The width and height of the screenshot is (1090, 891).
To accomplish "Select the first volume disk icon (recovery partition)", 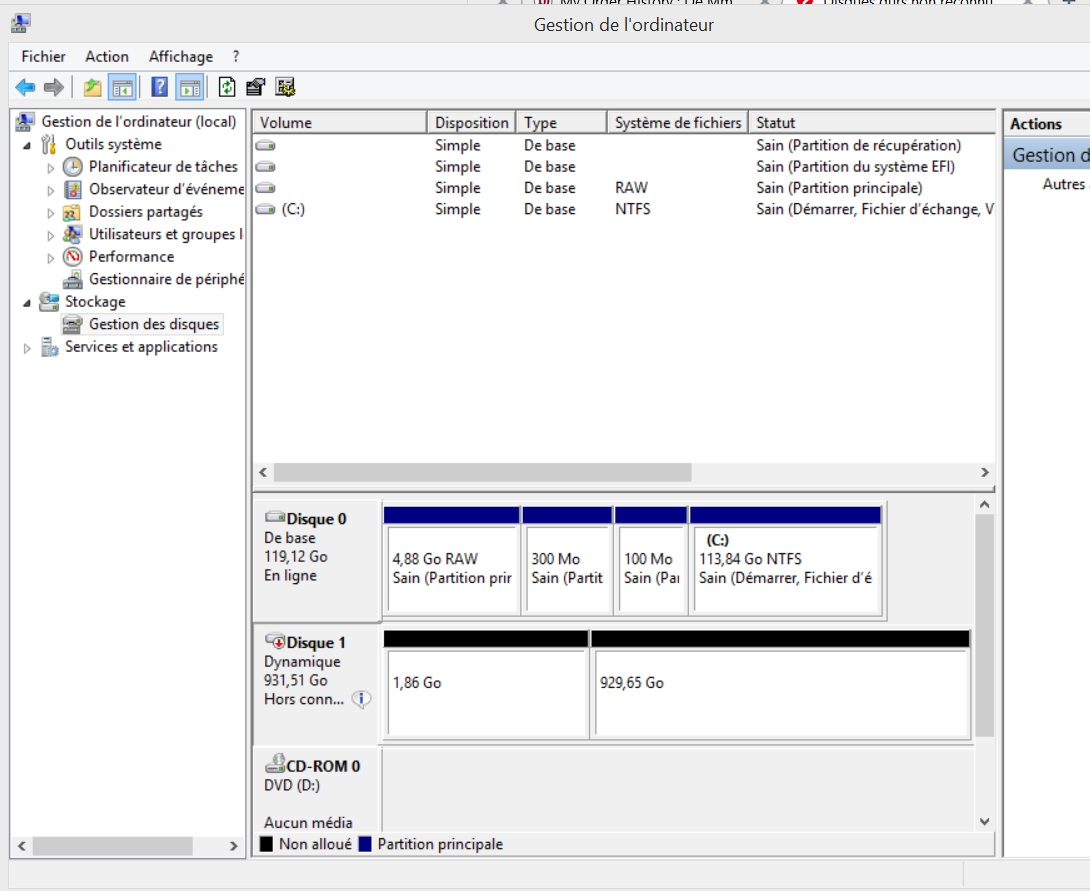I will 266,145.
